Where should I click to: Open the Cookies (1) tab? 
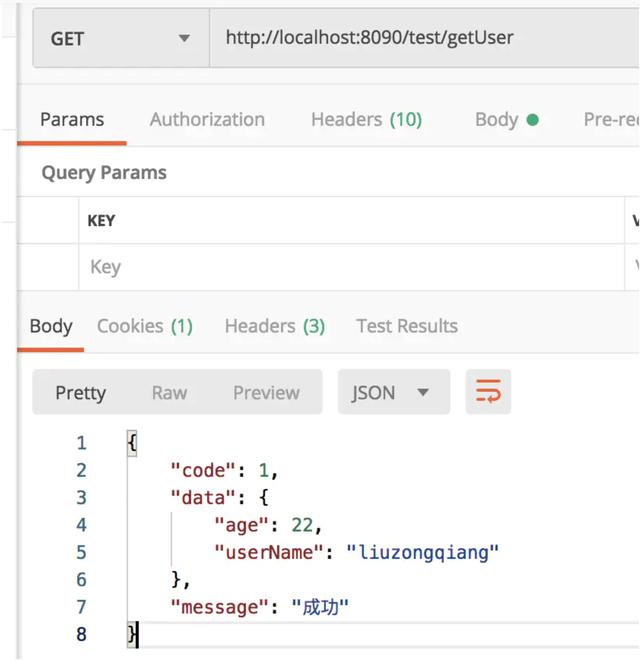pyautogui.click(x=145, y=326)
